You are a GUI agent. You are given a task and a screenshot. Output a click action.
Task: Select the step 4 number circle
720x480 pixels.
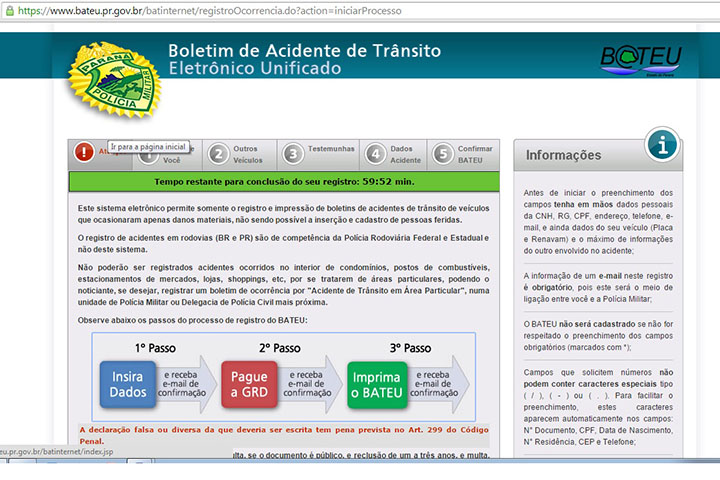pyautogui.click(x=375, y=154)
